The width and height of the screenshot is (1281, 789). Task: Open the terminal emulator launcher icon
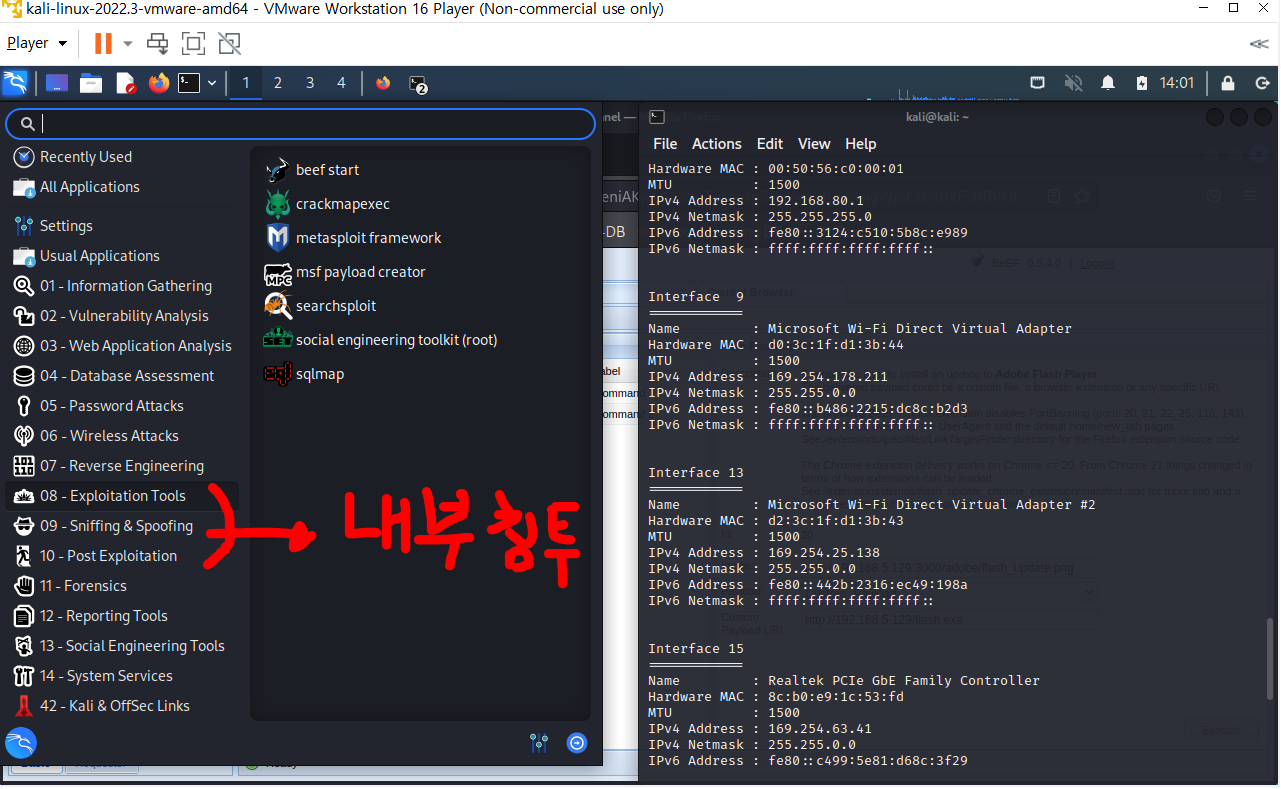pyautogui.click(x=189, y=83)
